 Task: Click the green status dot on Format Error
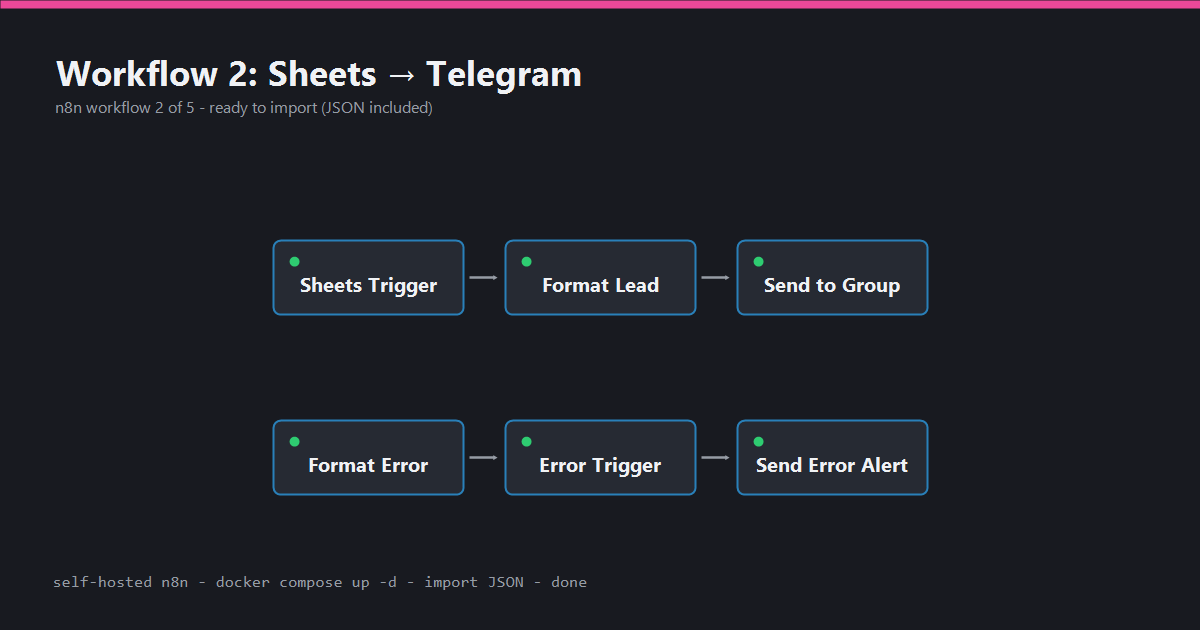tap(294, 442)
